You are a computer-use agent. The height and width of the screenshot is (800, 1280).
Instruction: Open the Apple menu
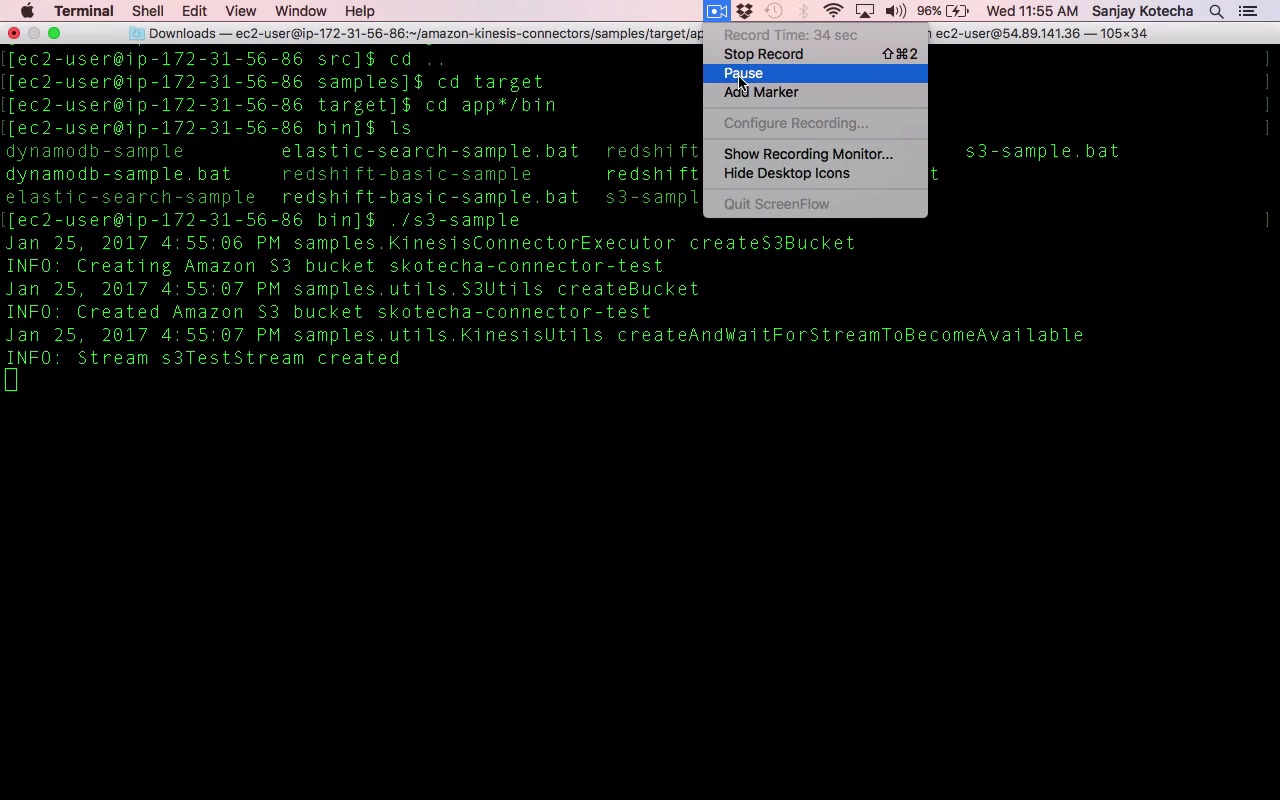[27, 11]
